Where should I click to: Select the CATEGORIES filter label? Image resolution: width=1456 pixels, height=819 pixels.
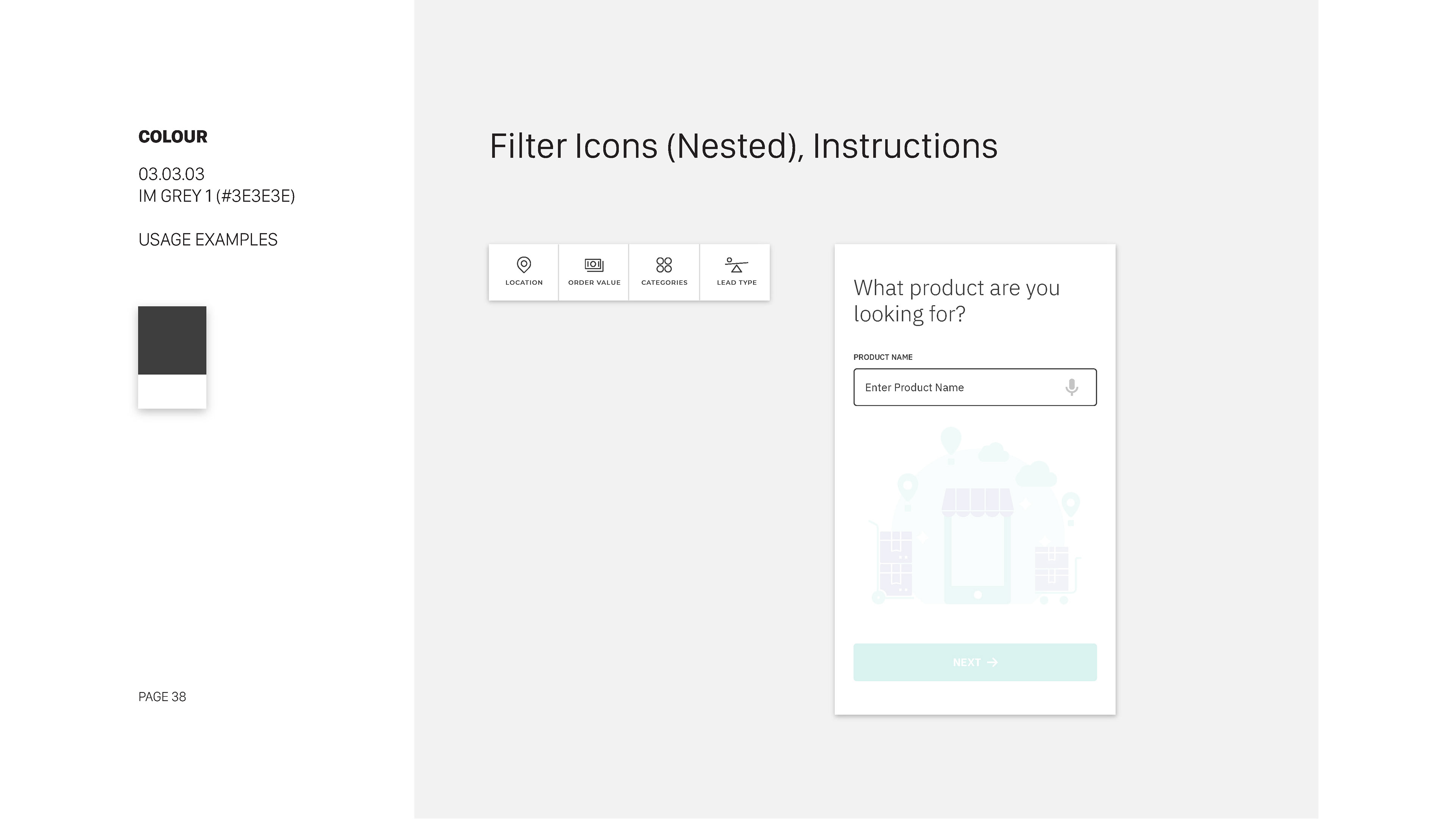click(x=664, y=282)
